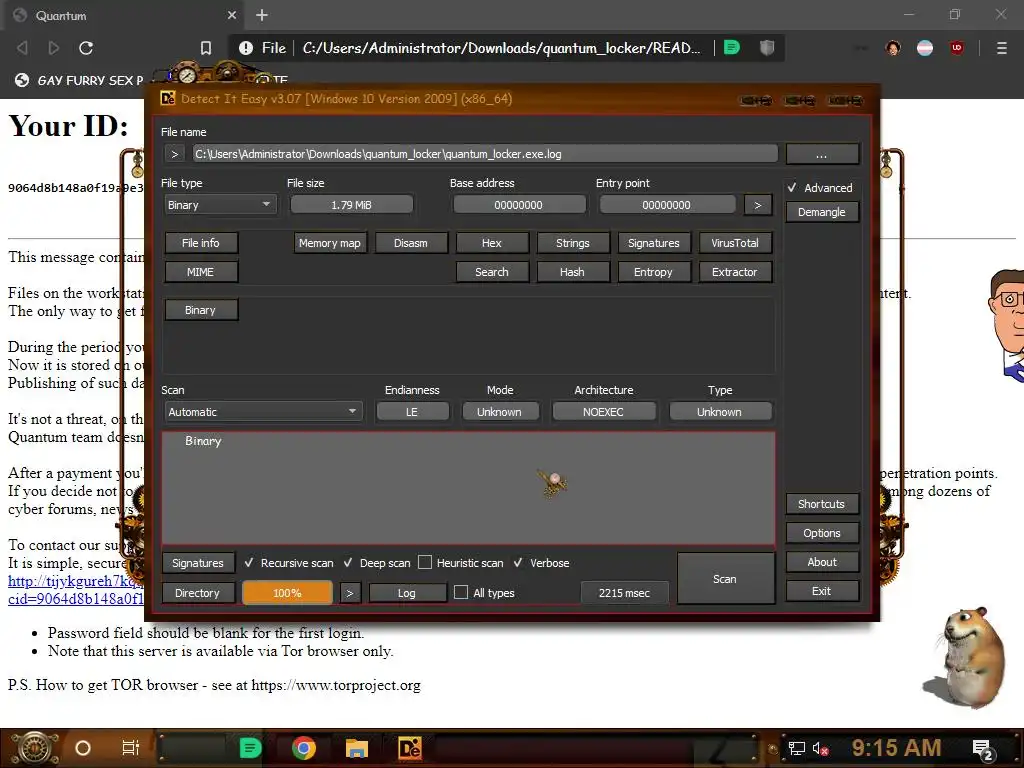Open the uBlock extension icon
The width and height of the screenshot is (1024, 768).
tap(957, 48)
